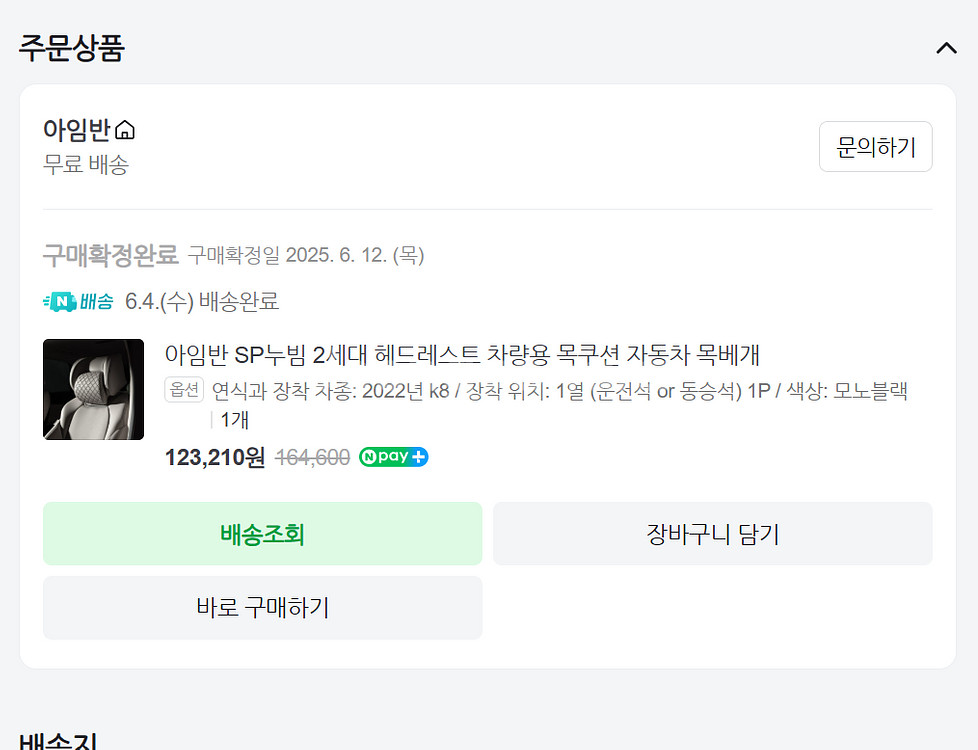The width and height of the screenshot is (978, 750).
Task: Add item via the 장바구니 담기 button
Action: [713, 533]
